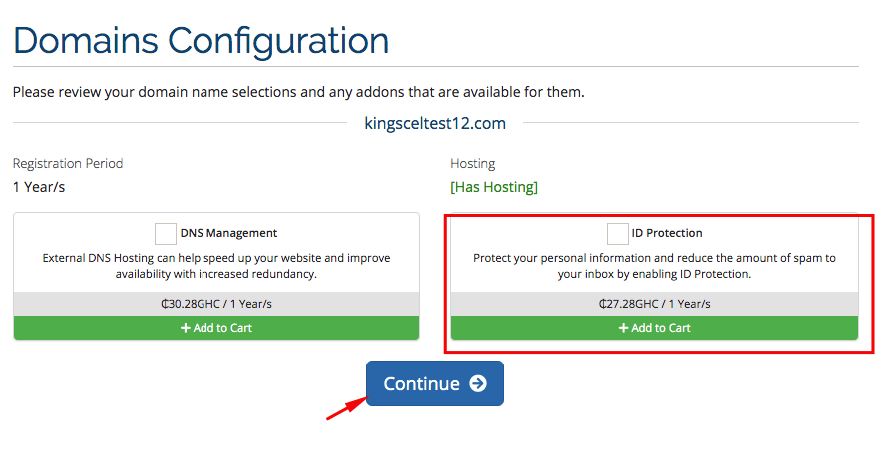Tick the DNS Management checkbox
Viewport: 895px width, 467px height.
tap(166, 234)
